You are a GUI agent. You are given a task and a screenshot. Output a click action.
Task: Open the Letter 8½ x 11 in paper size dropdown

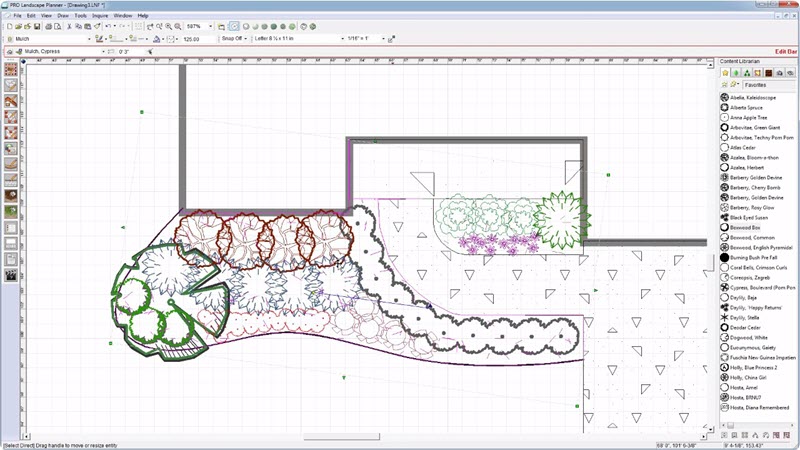point(298,38)
